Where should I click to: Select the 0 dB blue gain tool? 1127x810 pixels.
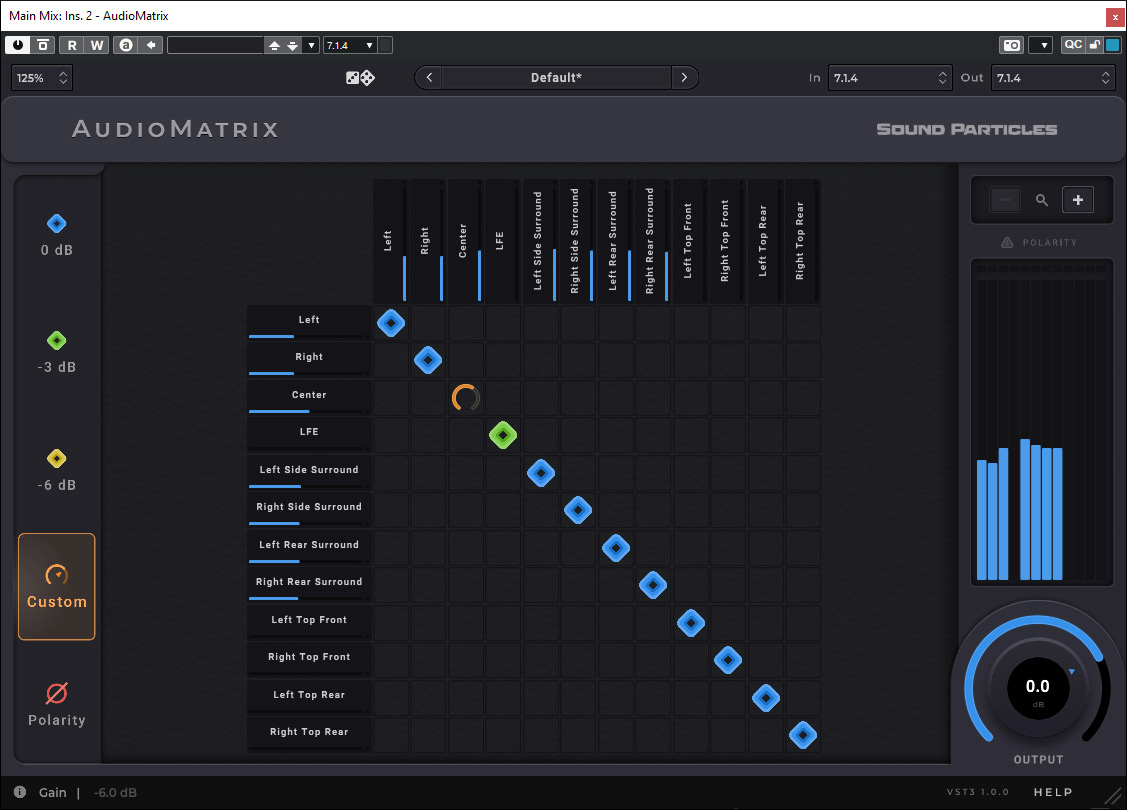57,234
